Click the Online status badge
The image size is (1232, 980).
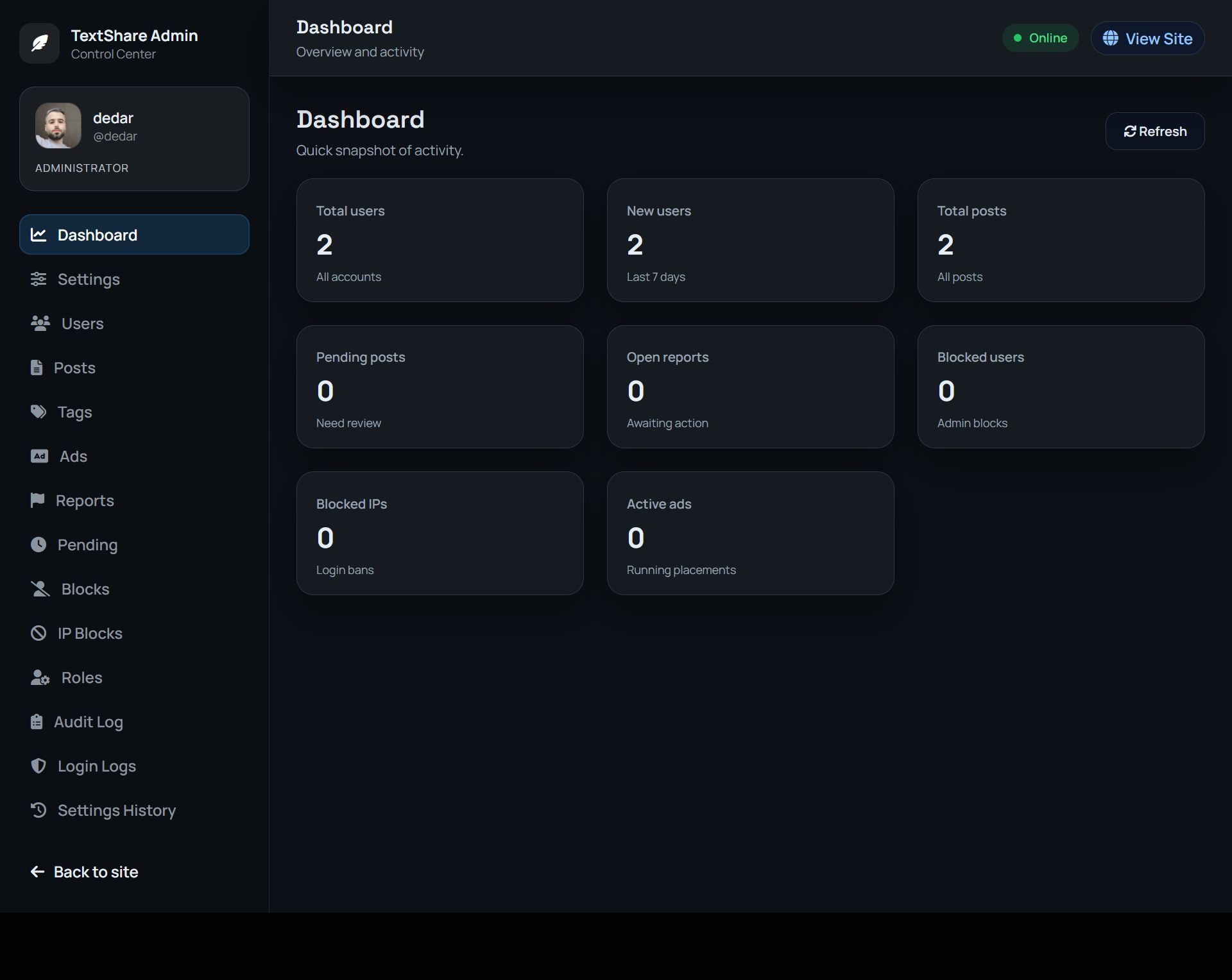1040,38
